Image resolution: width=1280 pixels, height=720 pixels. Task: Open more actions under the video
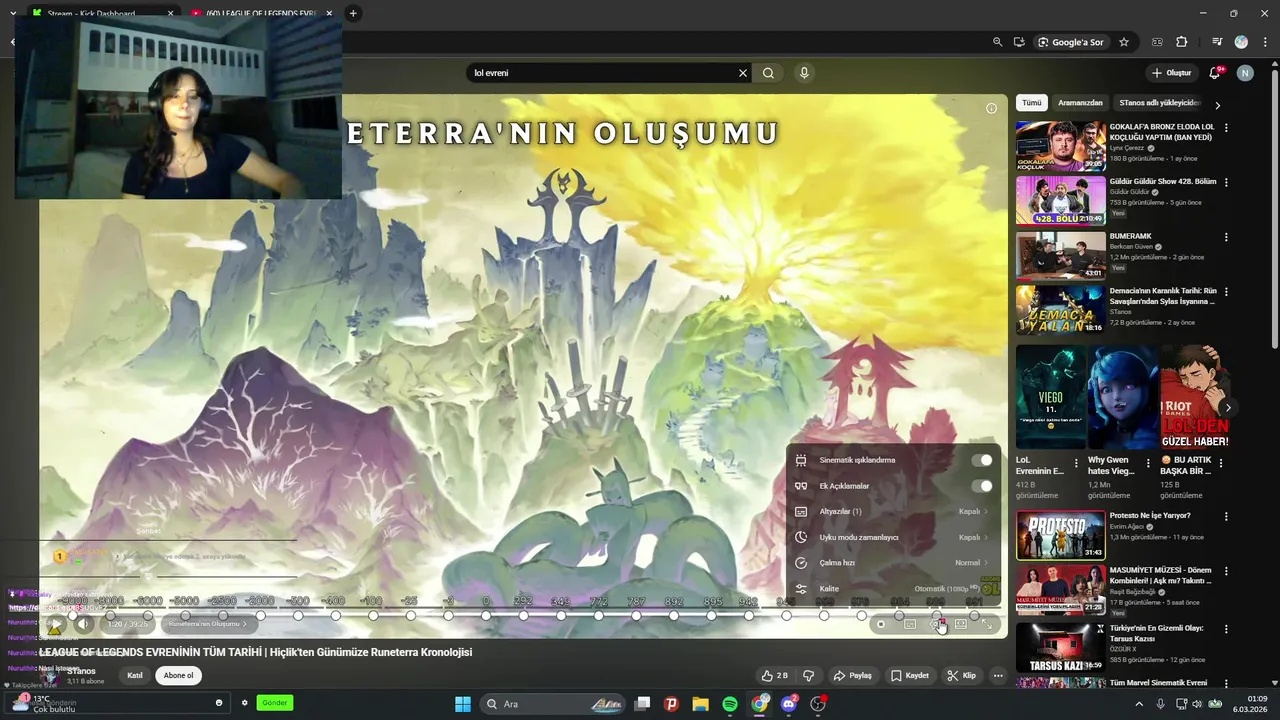[998, 676]
